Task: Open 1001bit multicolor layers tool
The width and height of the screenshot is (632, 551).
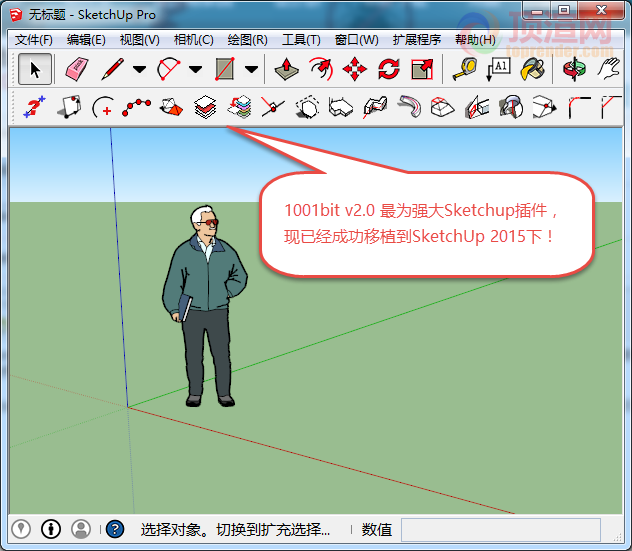Action: coord(239,107)
